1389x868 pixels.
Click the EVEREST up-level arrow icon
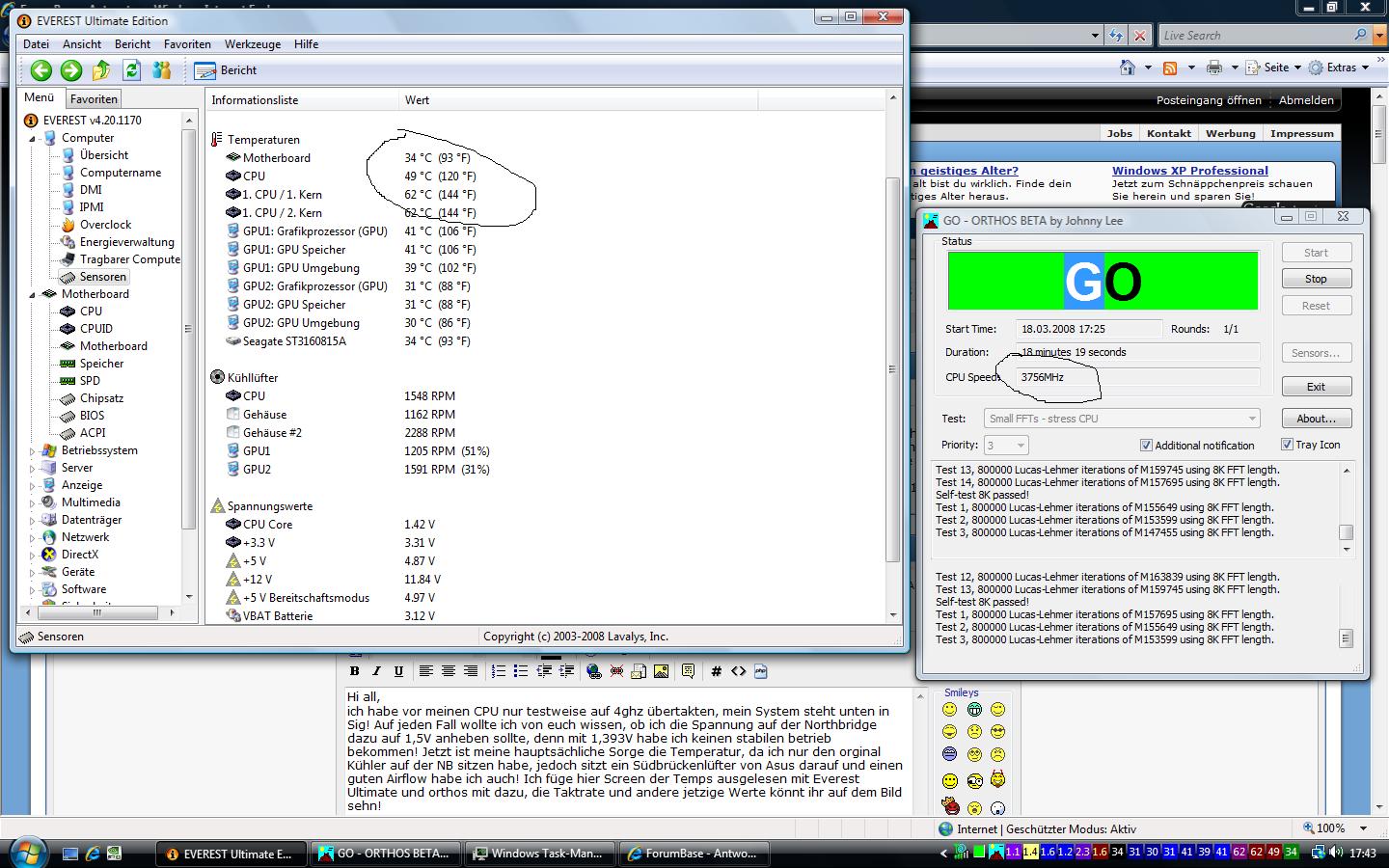[101, 69]
